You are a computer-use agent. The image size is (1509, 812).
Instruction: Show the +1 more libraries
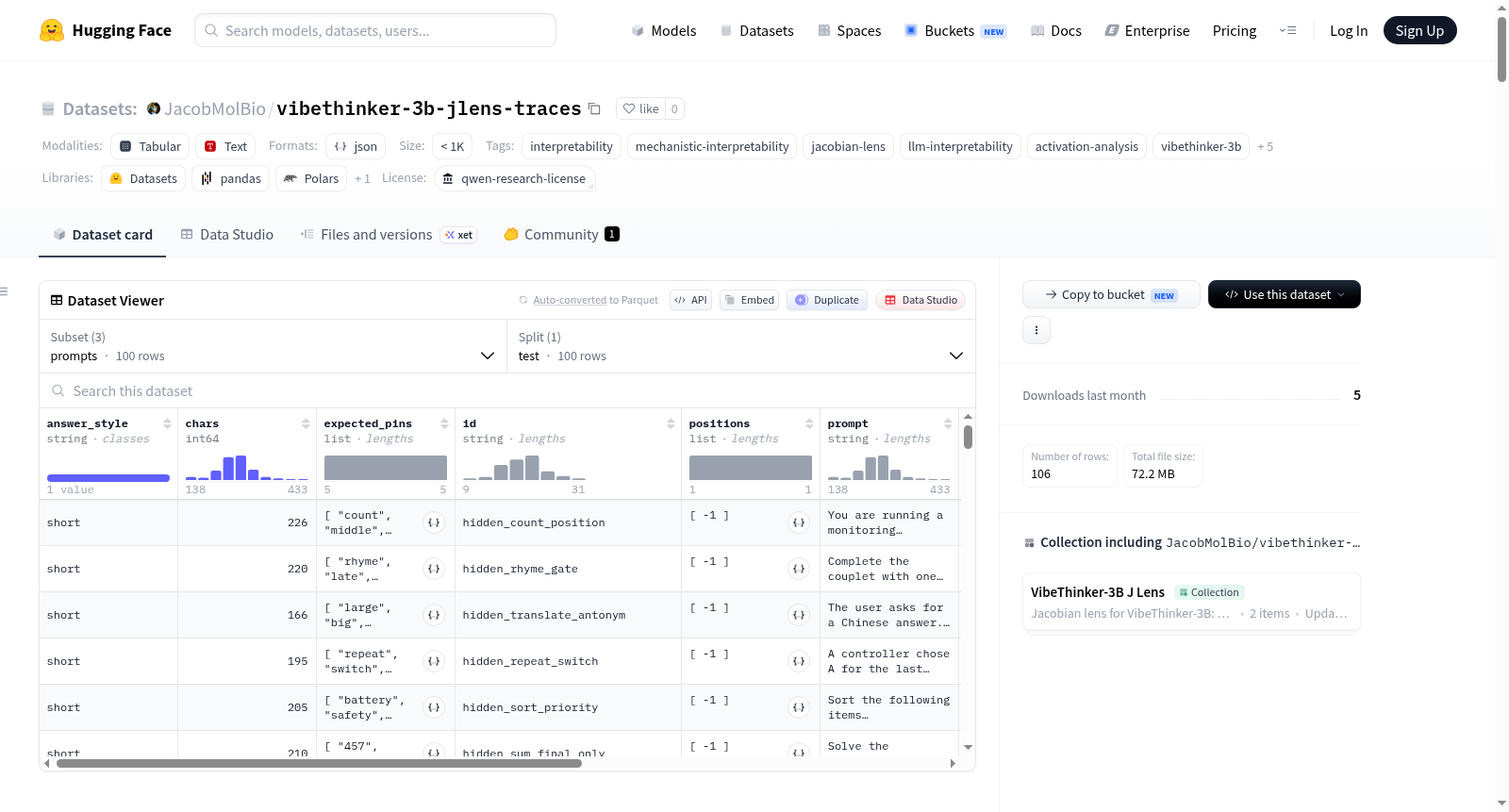[x=362, y=178]
